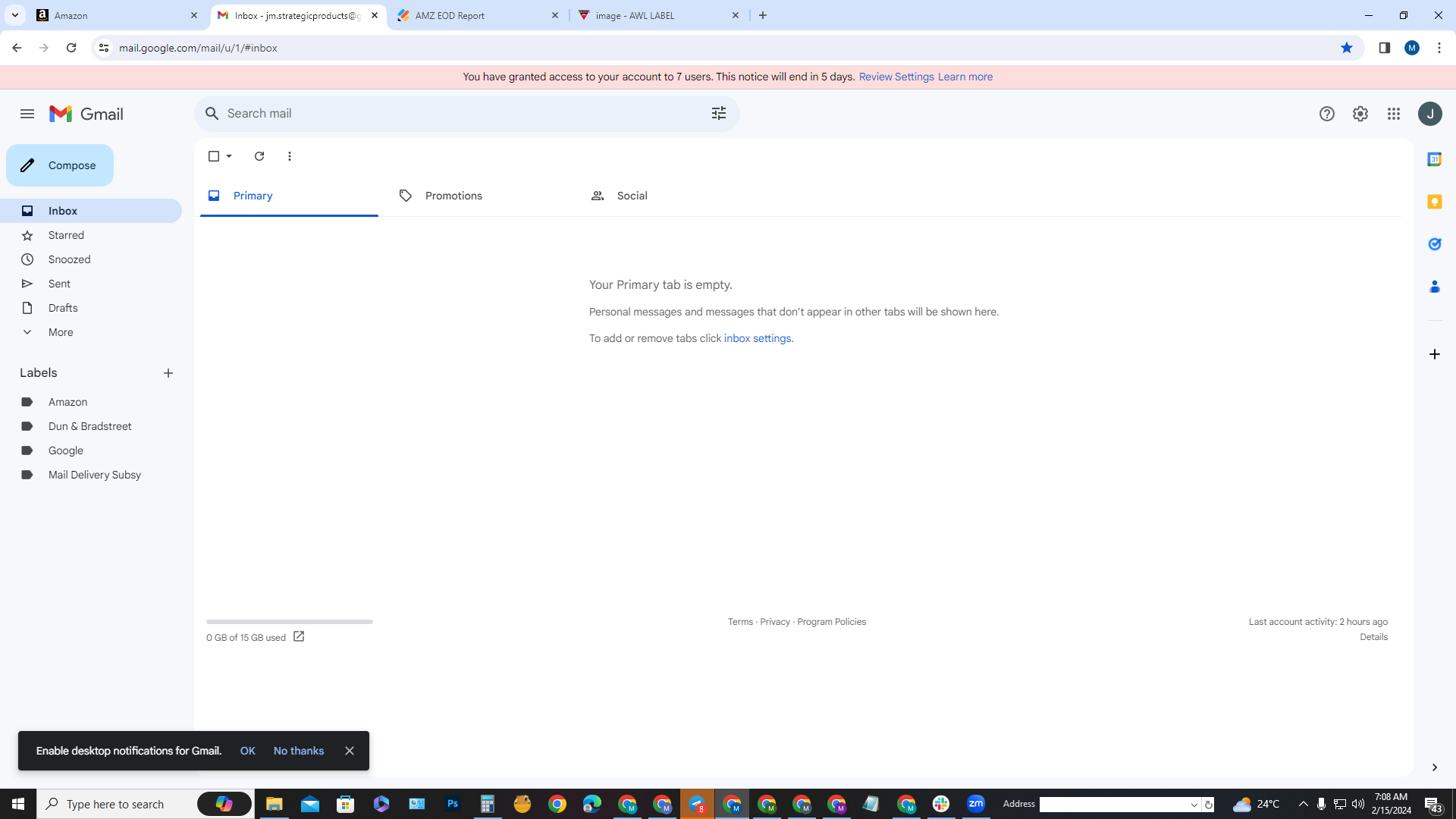Hide the side panel chevron

(x=1435, y=767)
